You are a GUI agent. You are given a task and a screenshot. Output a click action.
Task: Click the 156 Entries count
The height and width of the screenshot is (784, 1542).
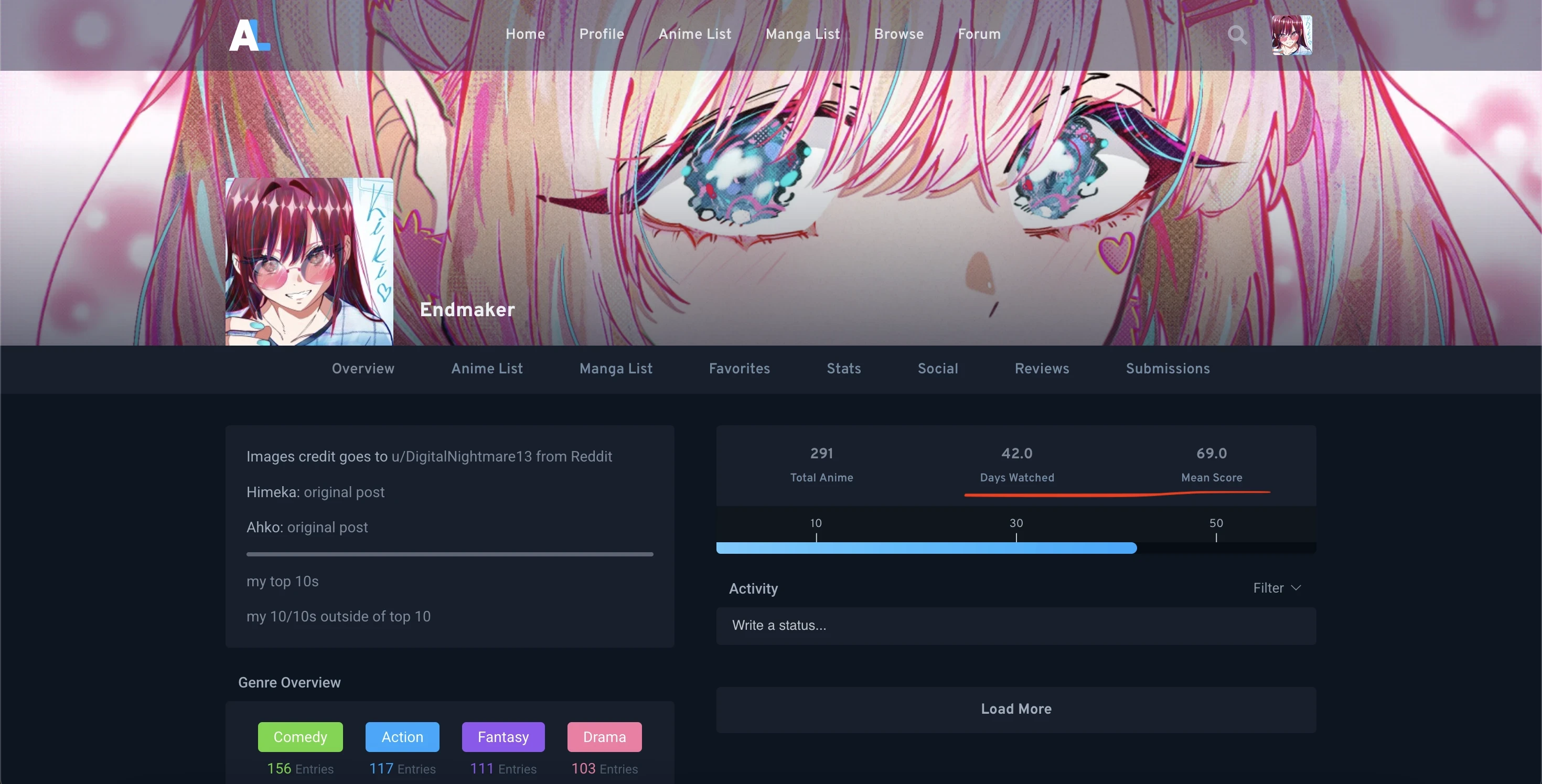pyautogui.click(x=300, y=768)
